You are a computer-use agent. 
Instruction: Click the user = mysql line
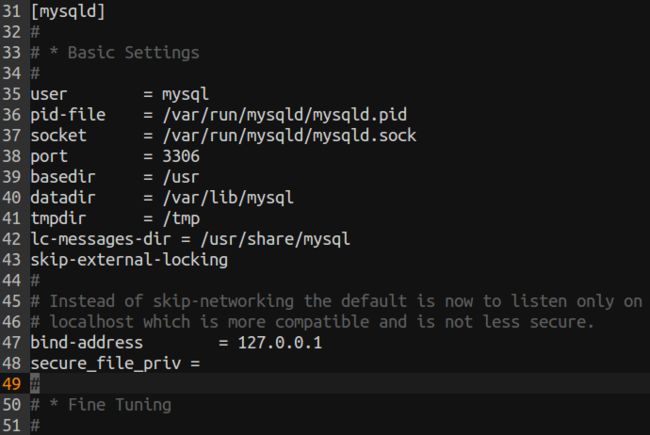point(119,94)
